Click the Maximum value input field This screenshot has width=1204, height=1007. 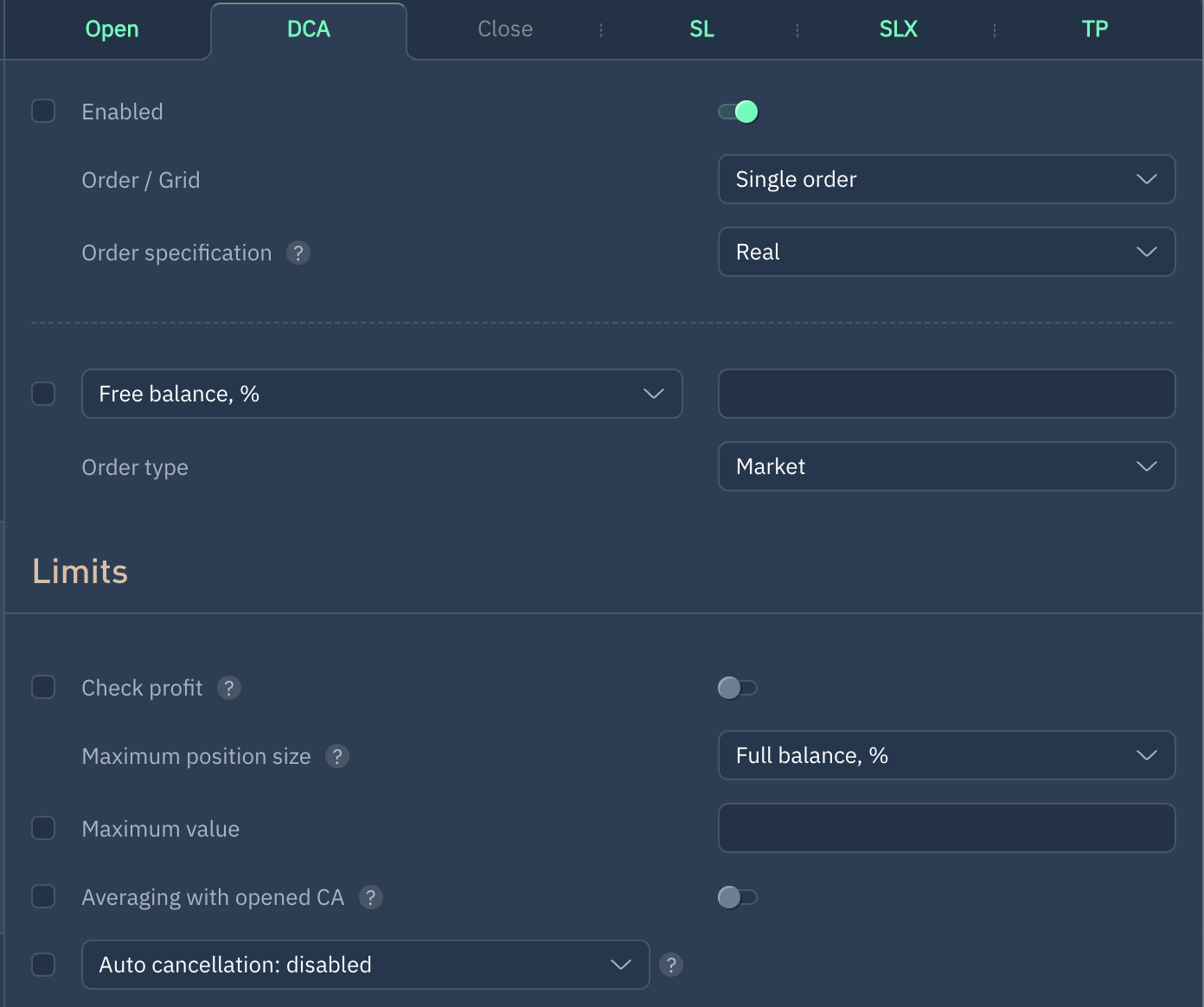coord(946,828)
